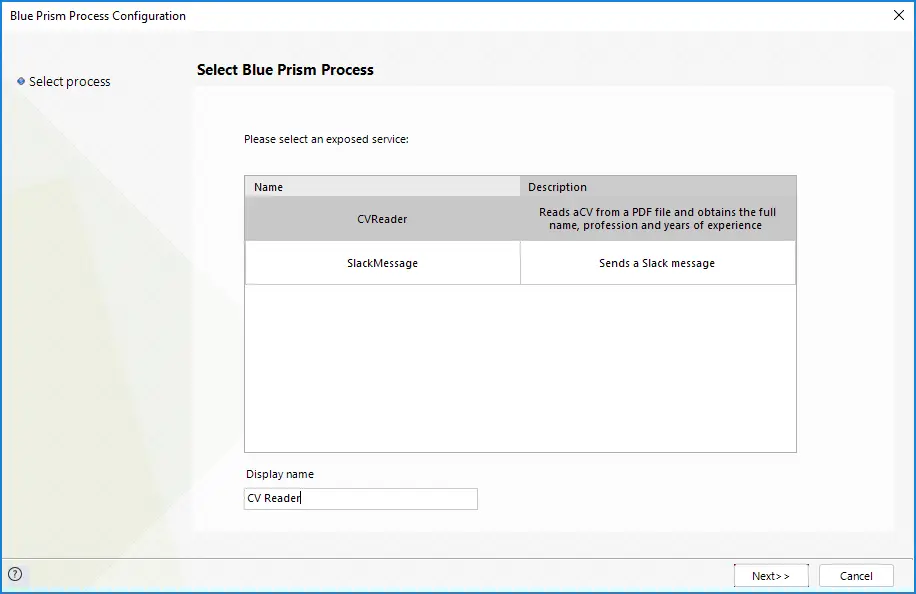This screenshot has height=594, width=916.
Task: Sort by the Description column header
Action: click(x=658, y=187)
